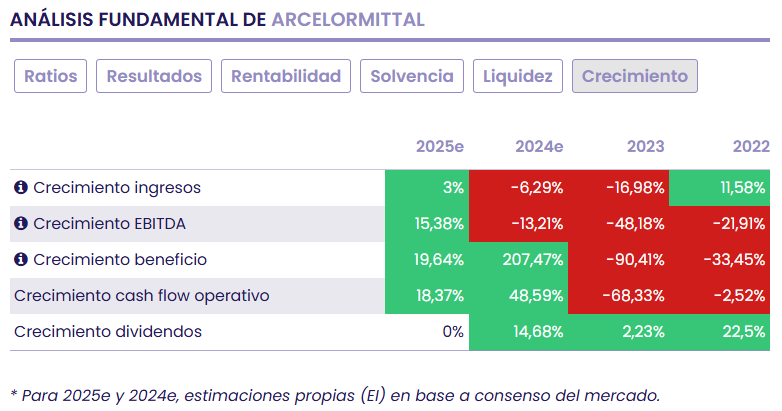Click the 2023 column header

pos(645,147)
